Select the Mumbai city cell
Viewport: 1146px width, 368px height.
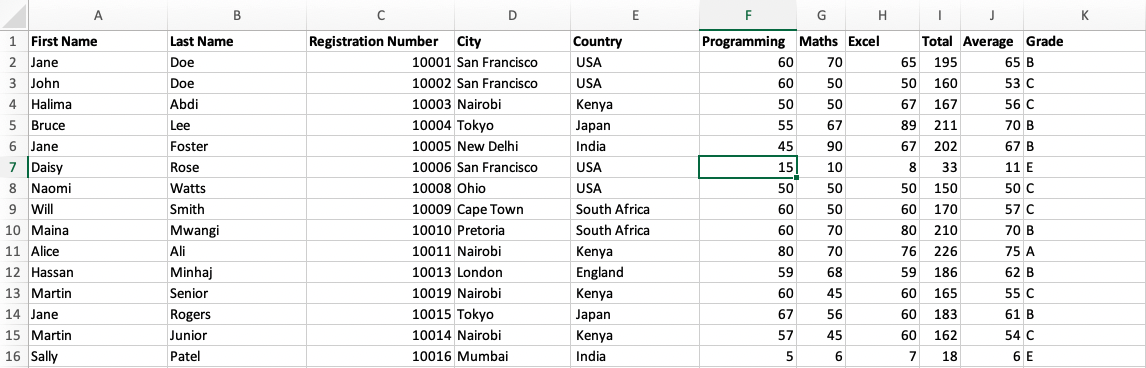pos(512,357)
